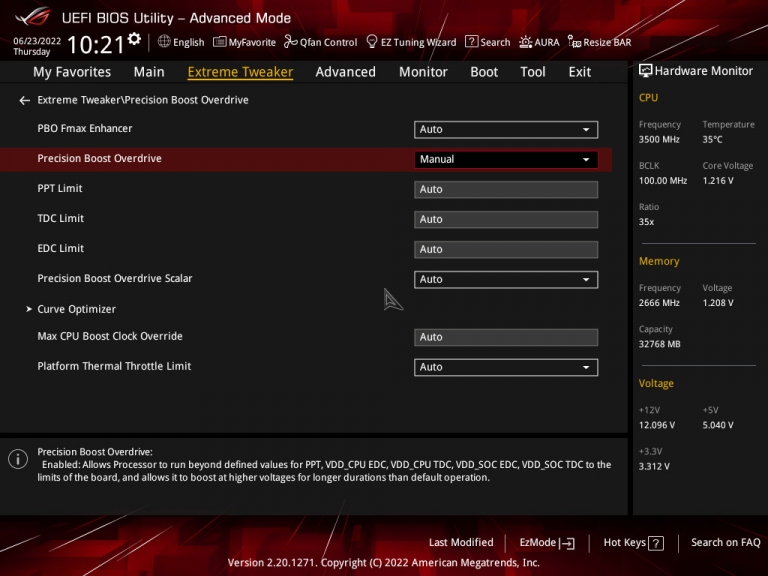
Task: Click Platform Thermal Throttle Limit label
Action: point(114,366)
